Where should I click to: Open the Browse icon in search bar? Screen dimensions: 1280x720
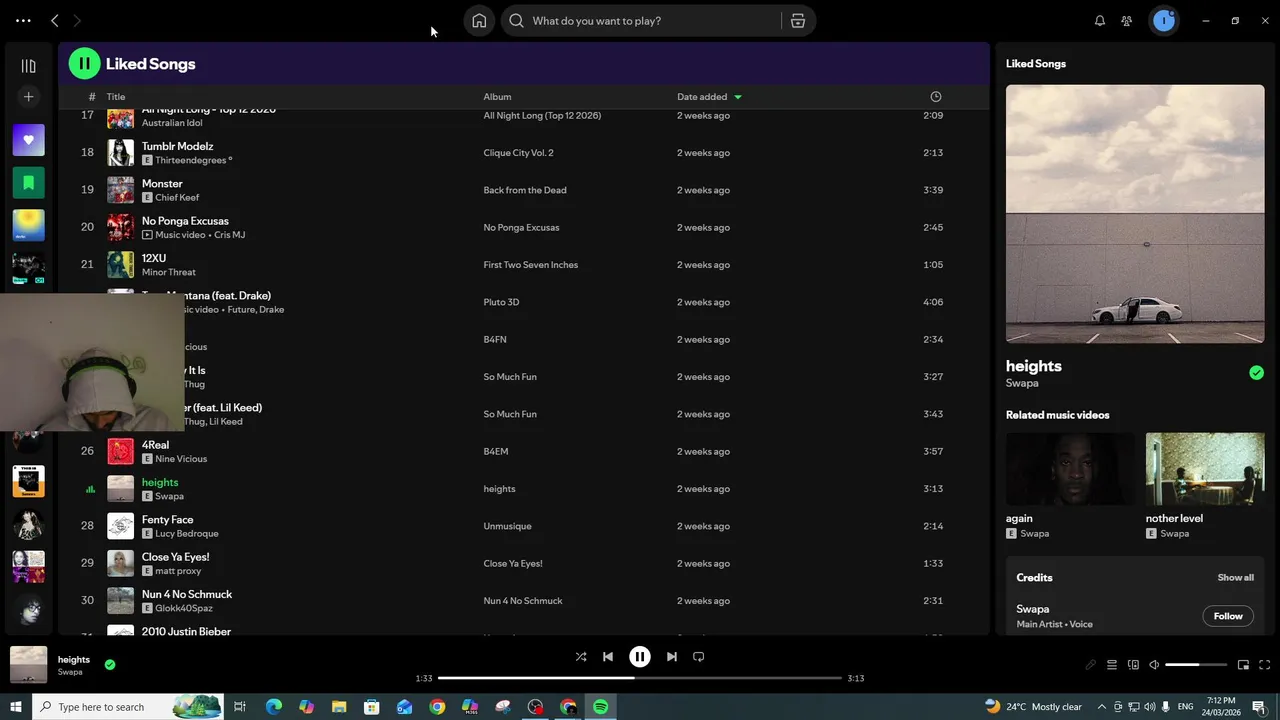[x=797, y=21]
